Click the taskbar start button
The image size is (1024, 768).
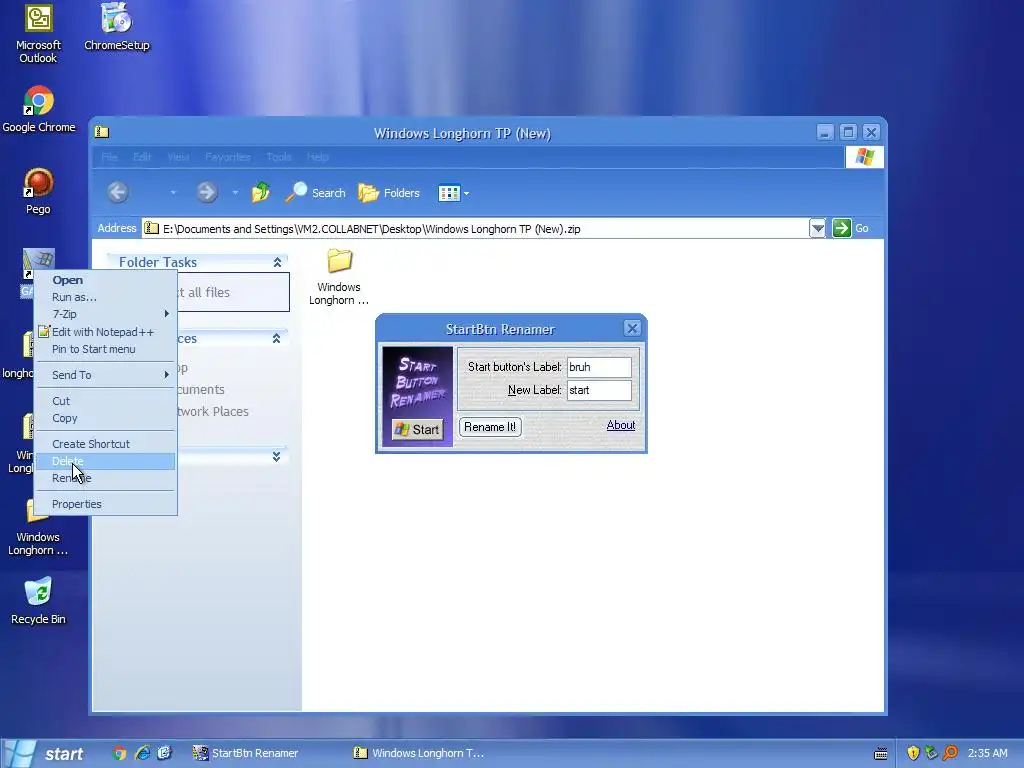tap(46, 754)
